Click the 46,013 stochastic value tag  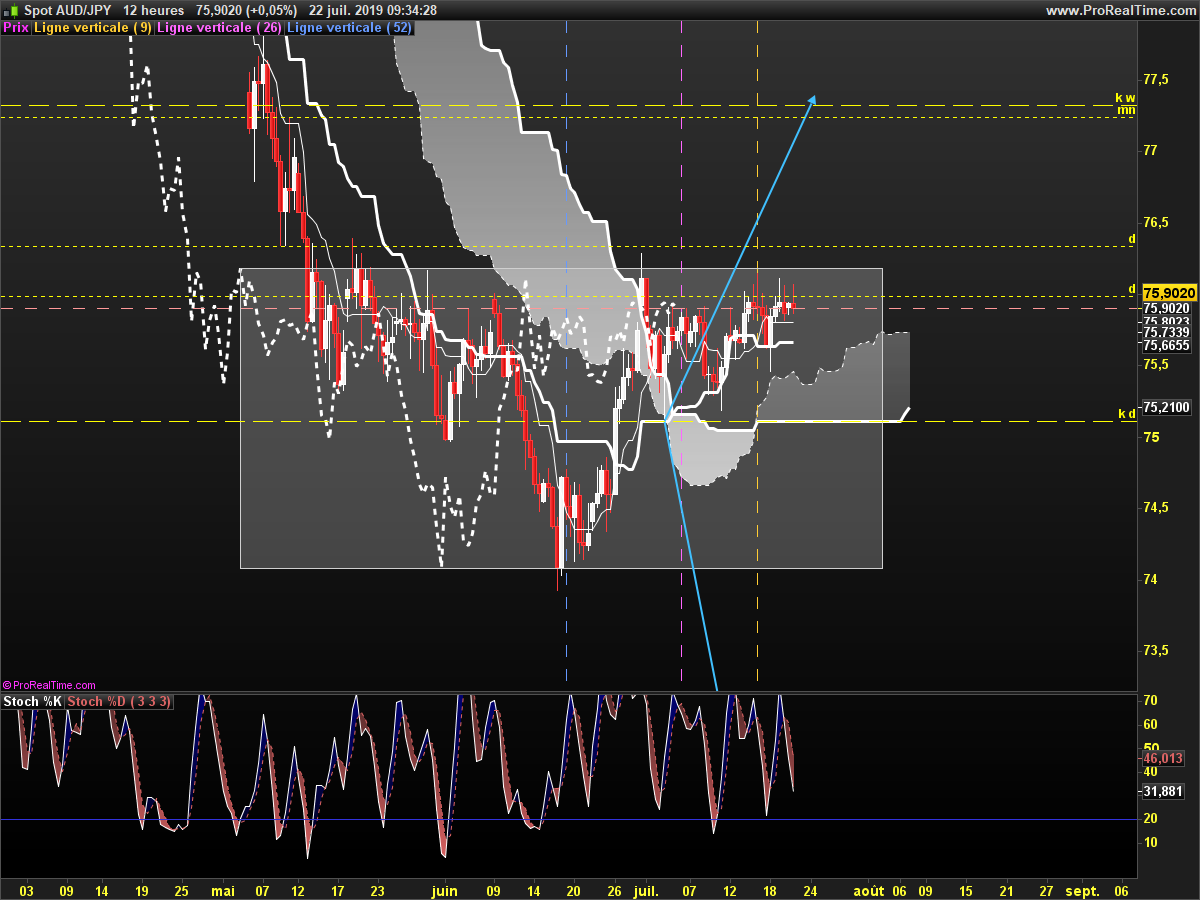click(1163, 759)
